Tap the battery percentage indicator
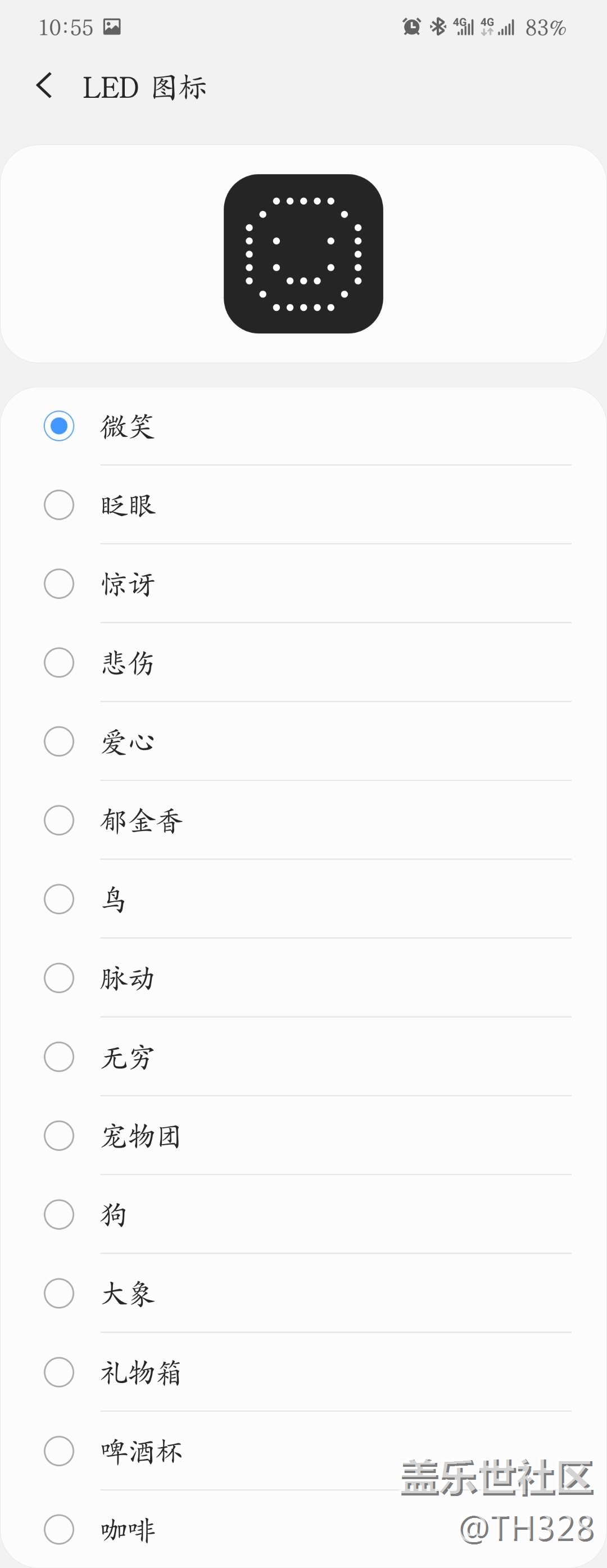This screenshot has height=1568, width=607. click(x=546, y=28)
